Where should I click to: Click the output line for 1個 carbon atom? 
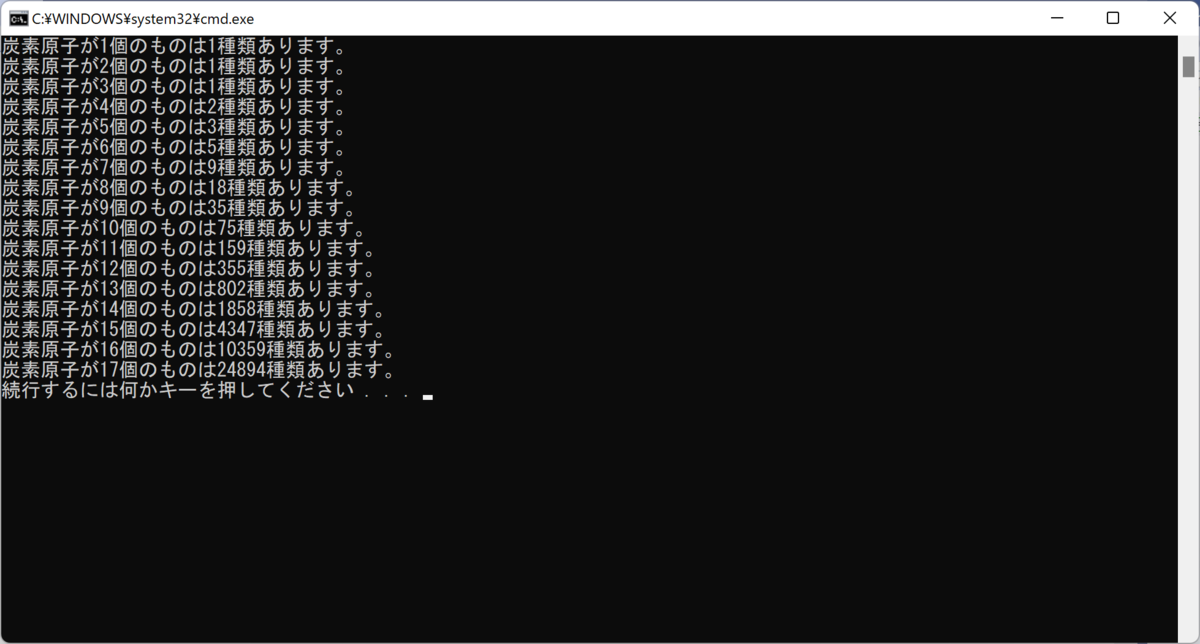(174, 46)
